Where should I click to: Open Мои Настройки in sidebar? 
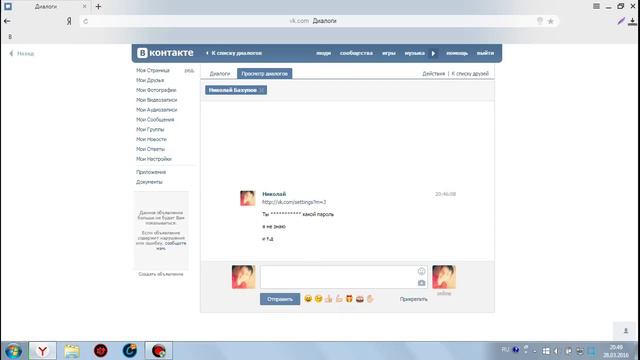154,159
